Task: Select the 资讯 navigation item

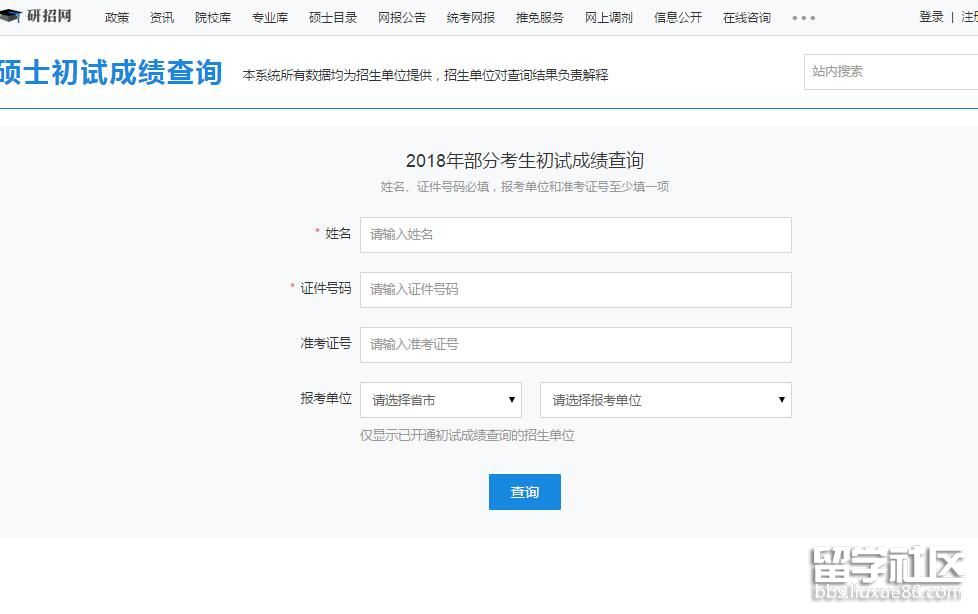Action: click(x=161, y=17)
